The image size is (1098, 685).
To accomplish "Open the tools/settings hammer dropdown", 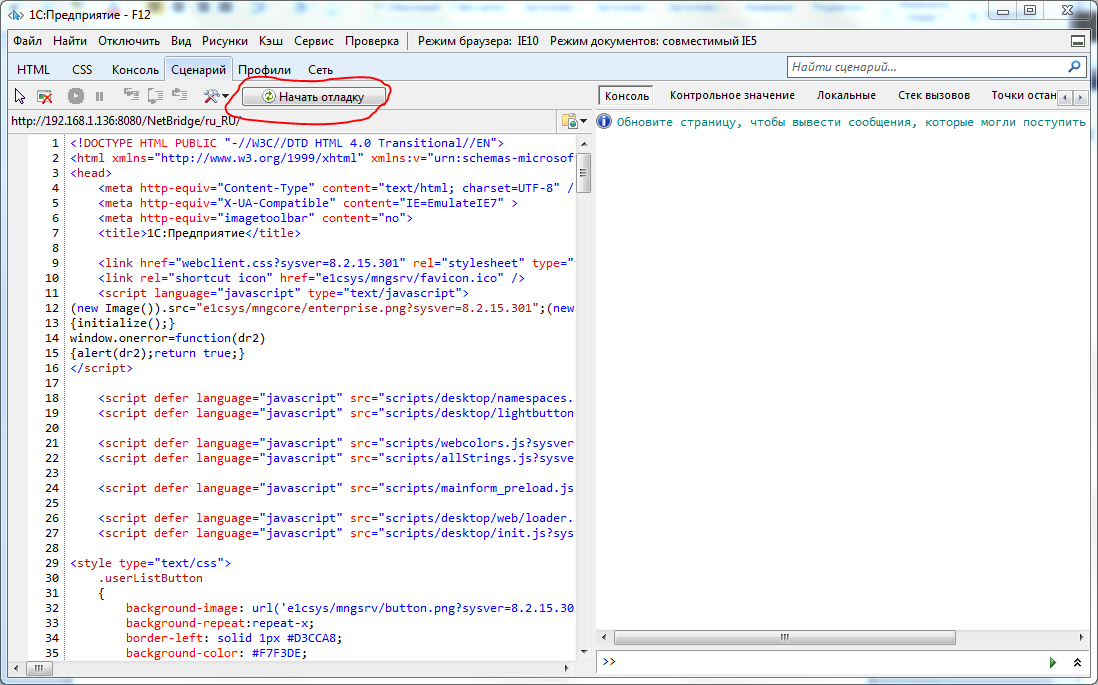I will point(216,96).
